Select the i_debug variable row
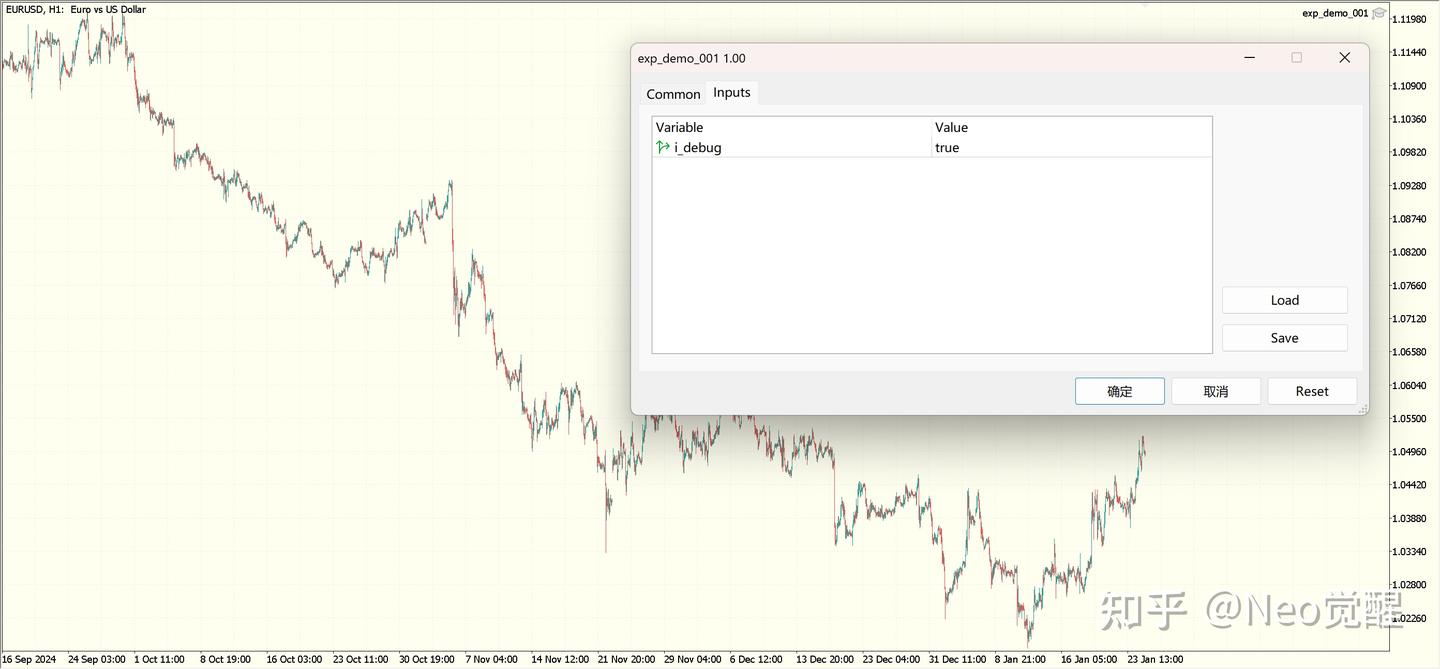 [931, 147]
